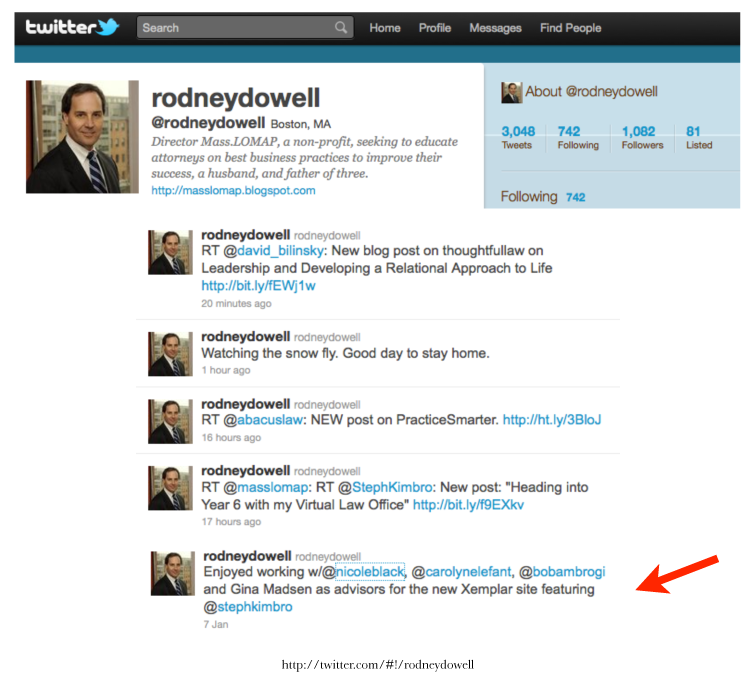Screen dimensions: 752x699
Task: Click rodneydowell name on the Xemplar tweet
Action: (x=247, y=556)
